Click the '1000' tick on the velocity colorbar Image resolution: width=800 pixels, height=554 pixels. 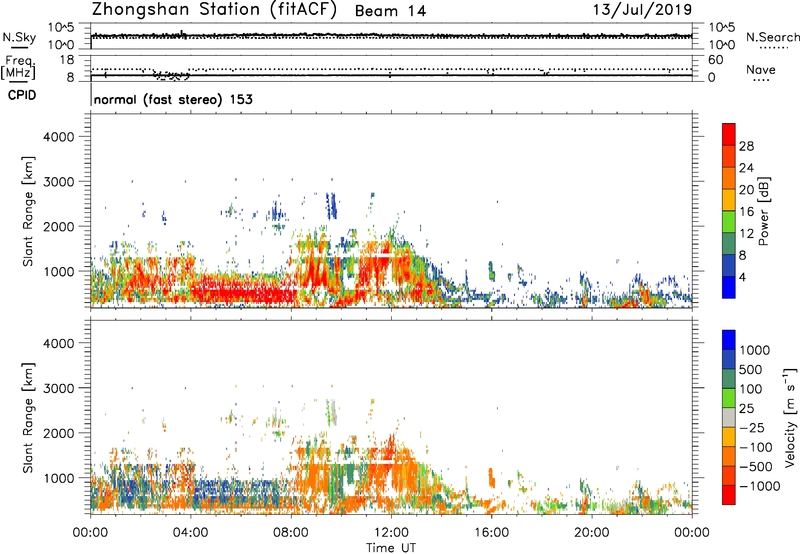[755, 350]
